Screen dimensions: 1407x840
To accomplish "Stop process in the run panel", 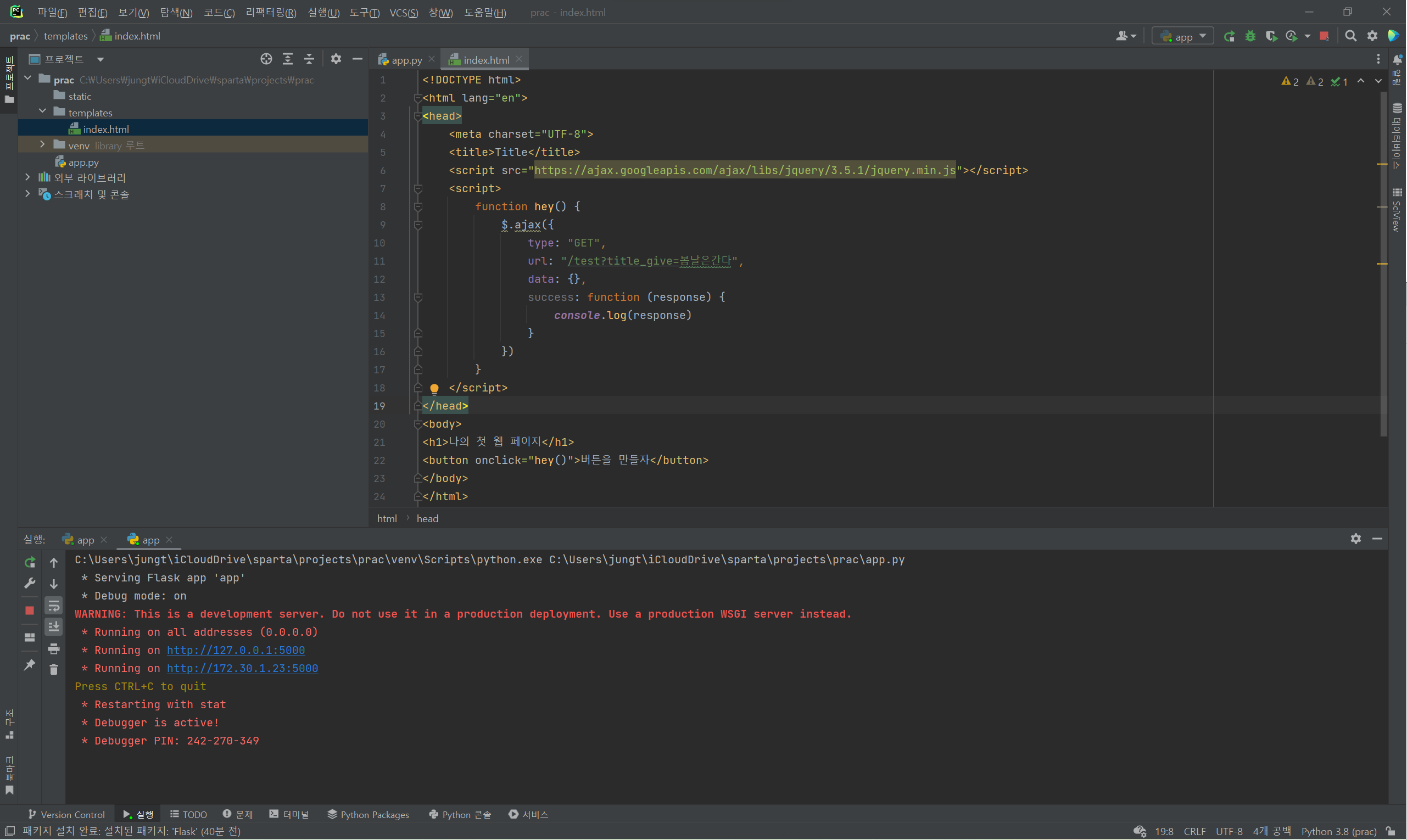I will [x=30, y=610].
